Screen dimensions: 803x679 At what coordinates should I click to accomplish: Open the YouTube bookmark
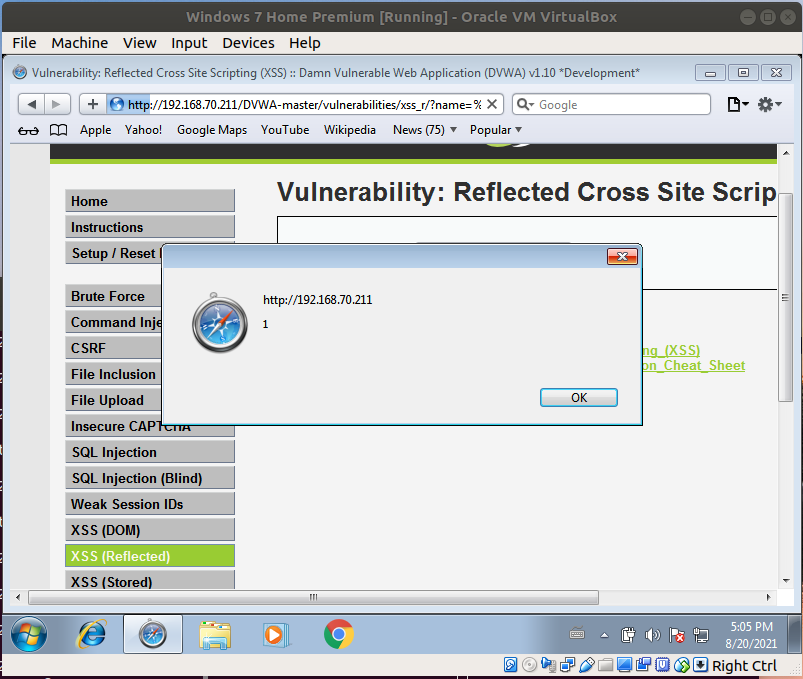pyautogui.click(x=285, y=130)
